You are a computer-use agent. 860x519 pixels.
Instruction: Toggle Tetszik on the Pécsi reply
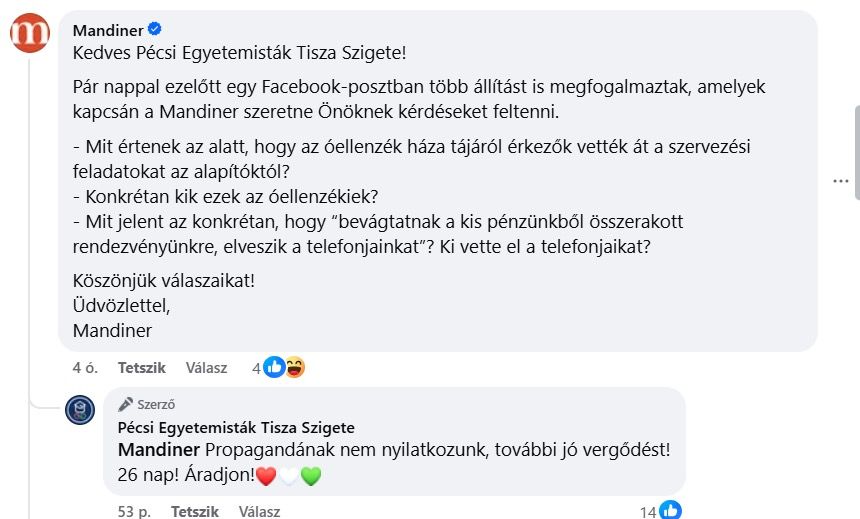point(194,511)
